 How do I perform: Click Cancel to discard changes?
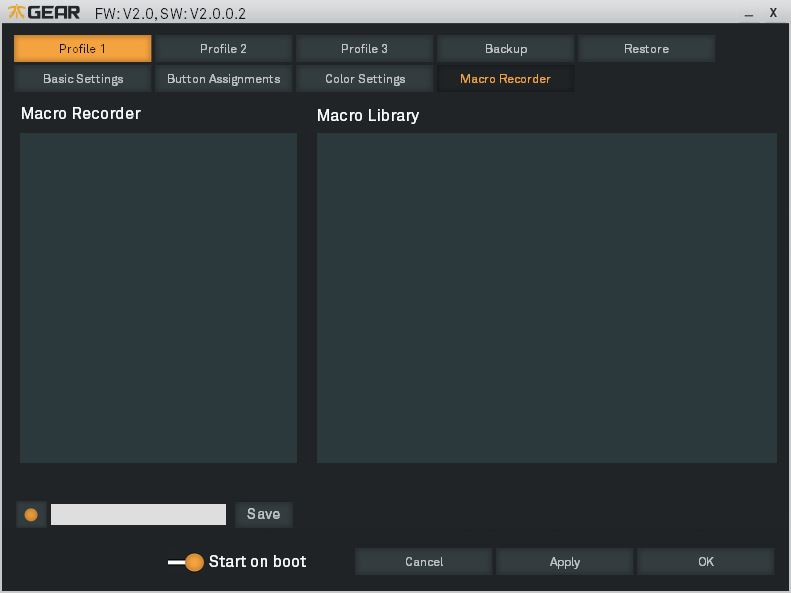click(x=424, y=562)
